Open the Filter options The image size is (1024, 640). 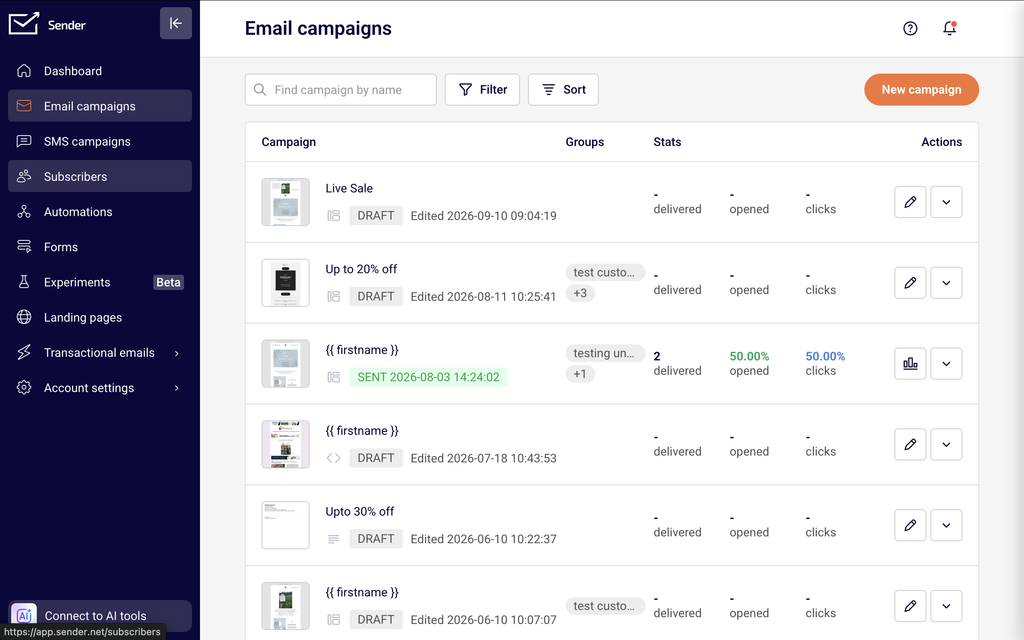[x=483, y=89]
